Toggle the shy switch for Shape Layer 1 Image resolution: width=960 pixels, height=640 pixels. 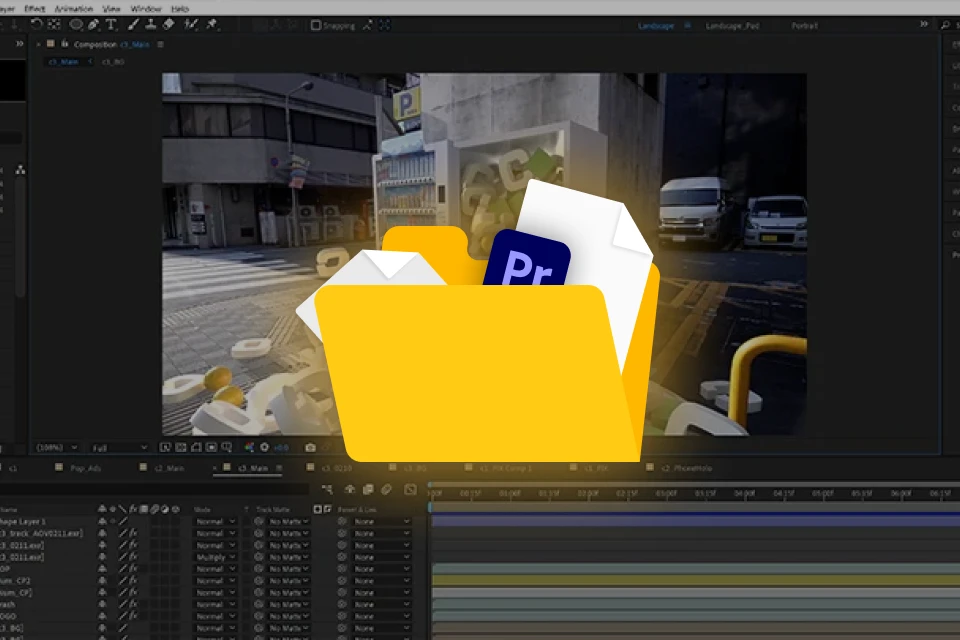(102, 522)
